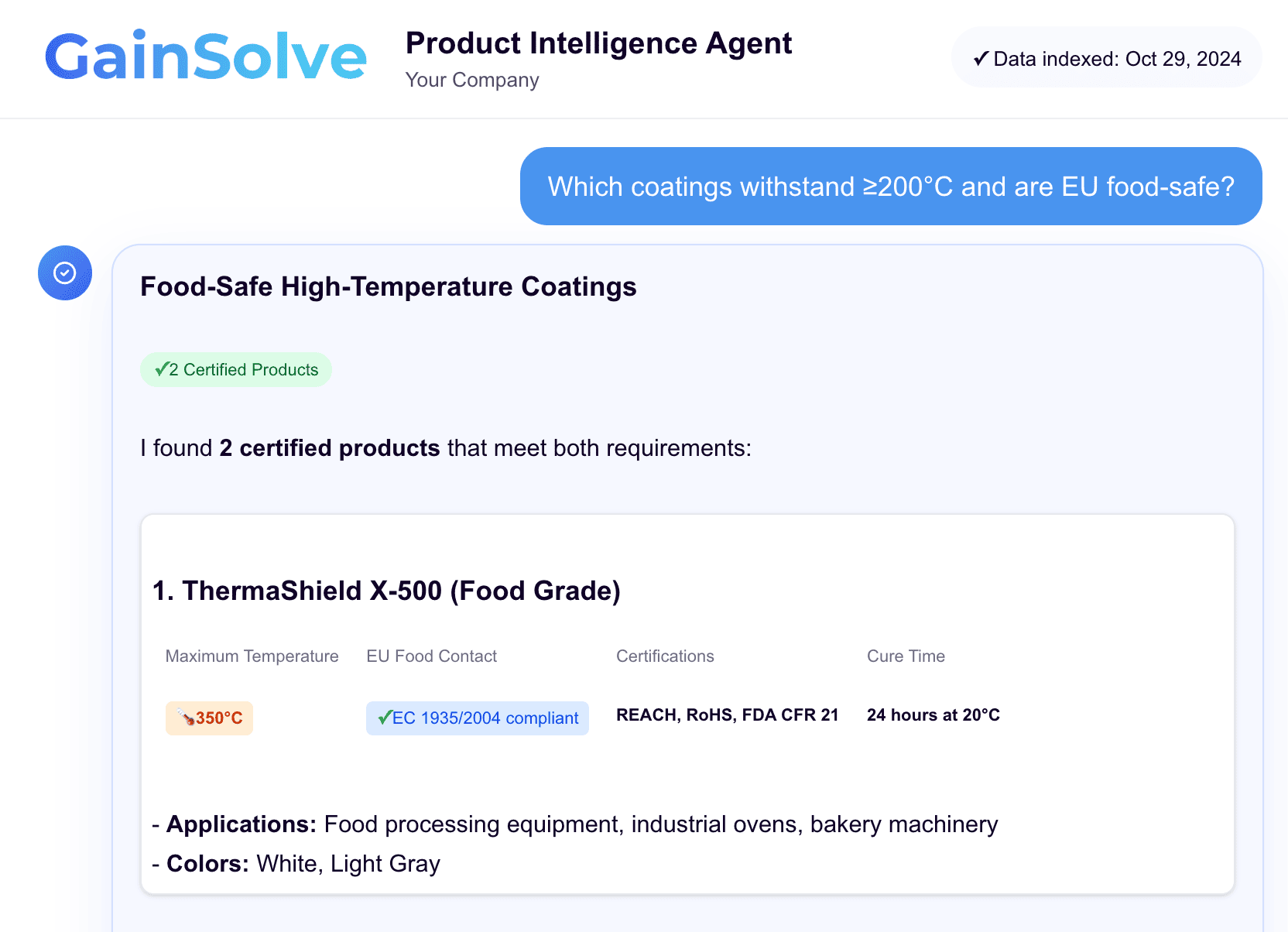The width and height of the screenshot is (1288, 932).
Task: Open the ThermaShield X-500 product heading
Action: point(386,591)
